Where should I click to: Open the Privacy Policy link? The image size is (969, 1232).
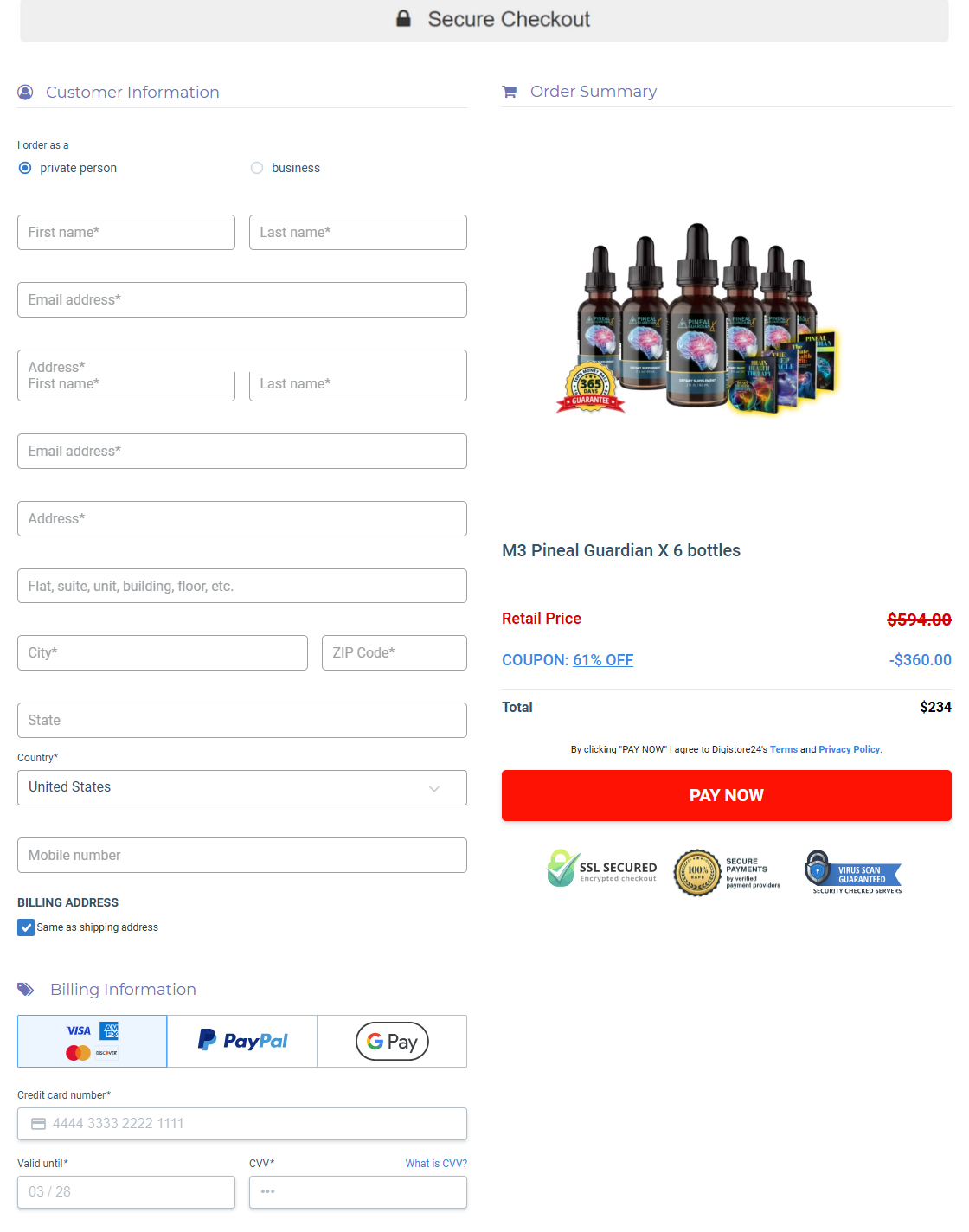pos(850,749)
